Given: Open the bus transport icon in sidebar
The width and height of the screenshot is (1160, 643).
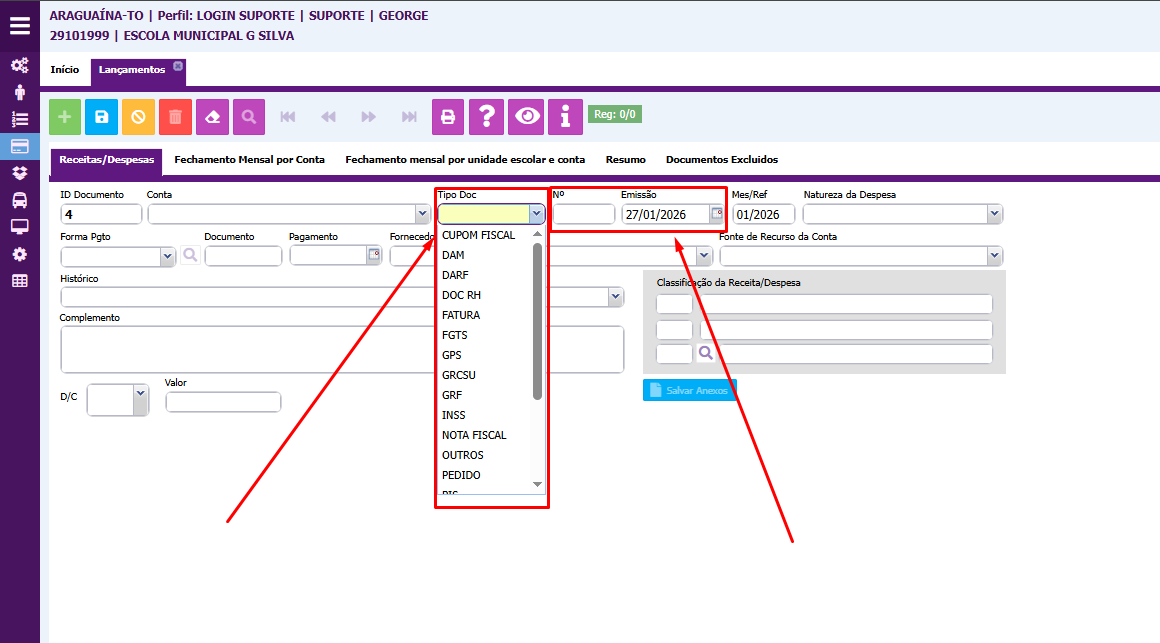Looking at the screenshot, I should (19, 200).
